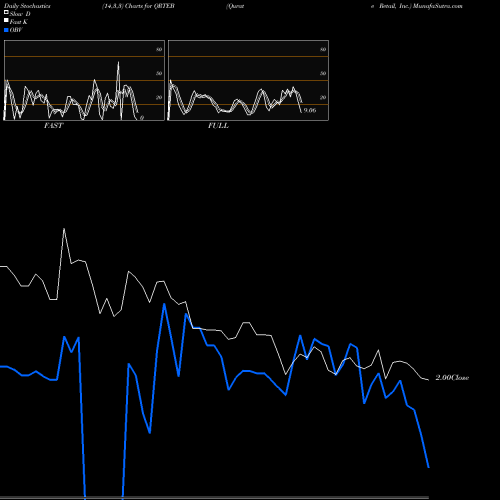Viewport: 500px width, 500px height.
Task: Click the OBV legend label text
Action: point(16,30)
